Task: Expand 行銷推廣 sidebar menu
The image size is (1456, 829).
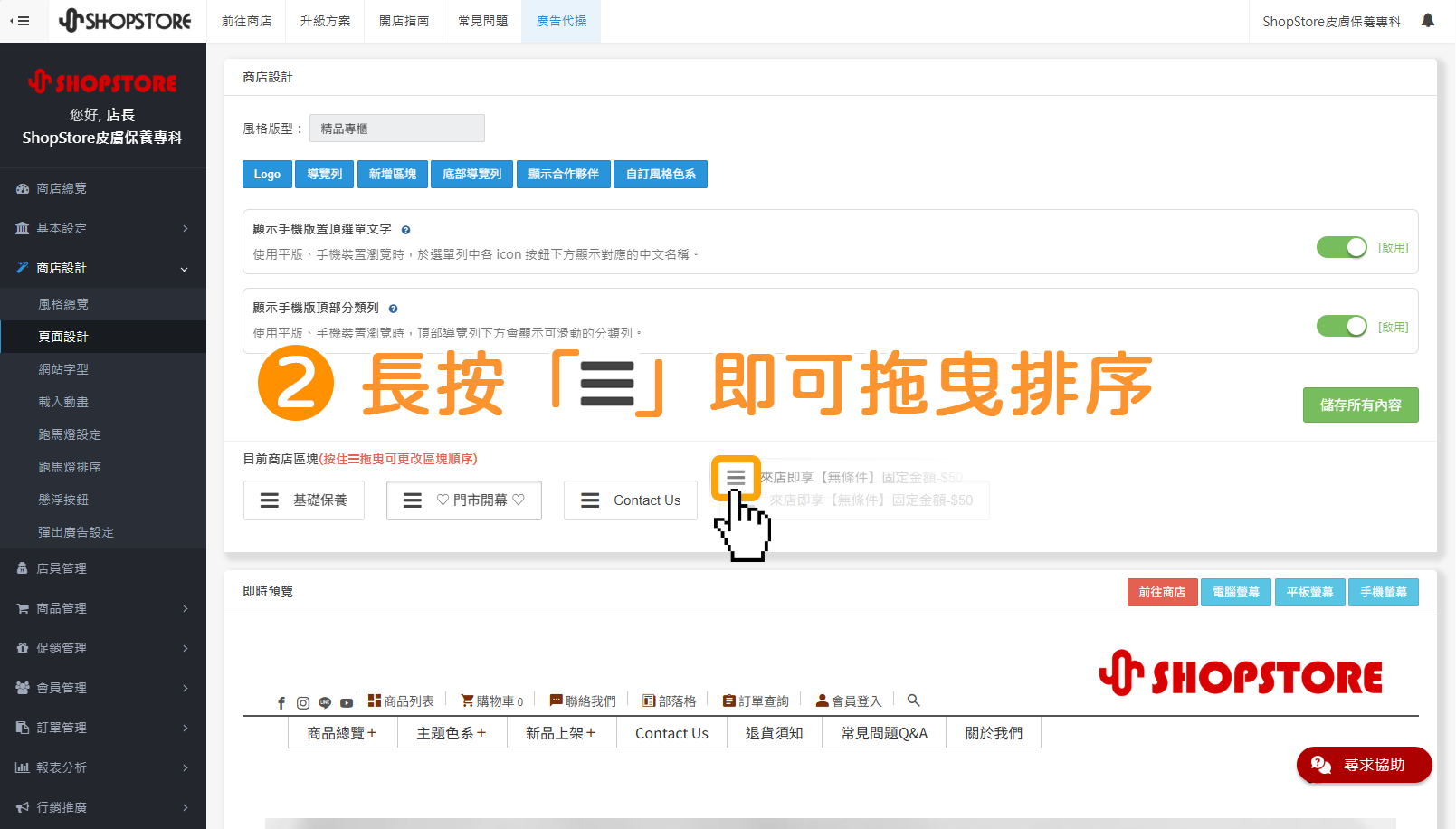Action: (103, 807)
